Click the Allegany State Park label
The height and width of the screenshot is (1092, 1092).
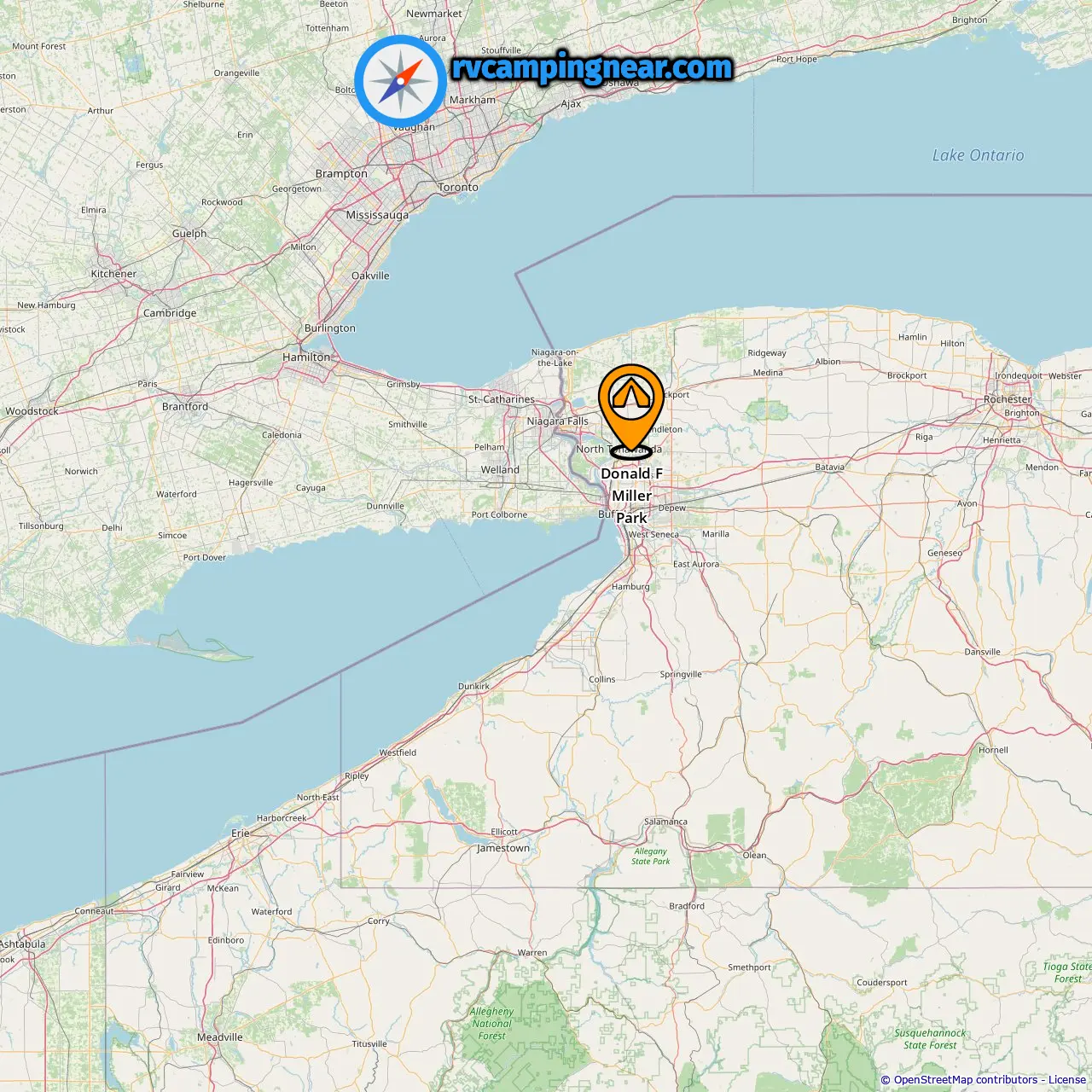click(x=651, y=857)
